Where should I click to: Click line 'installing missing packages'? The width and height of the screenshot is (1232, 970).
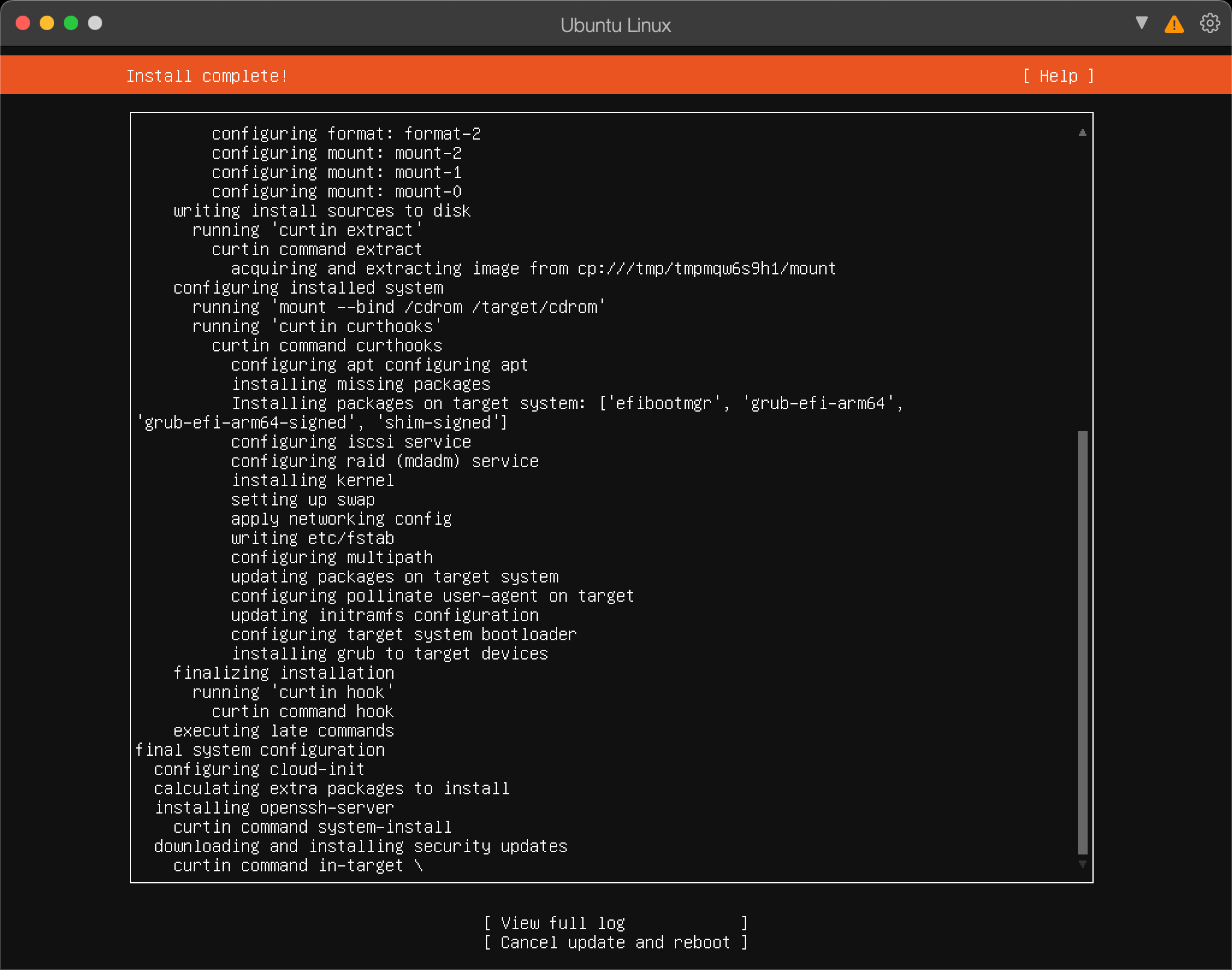coord(361,384)
